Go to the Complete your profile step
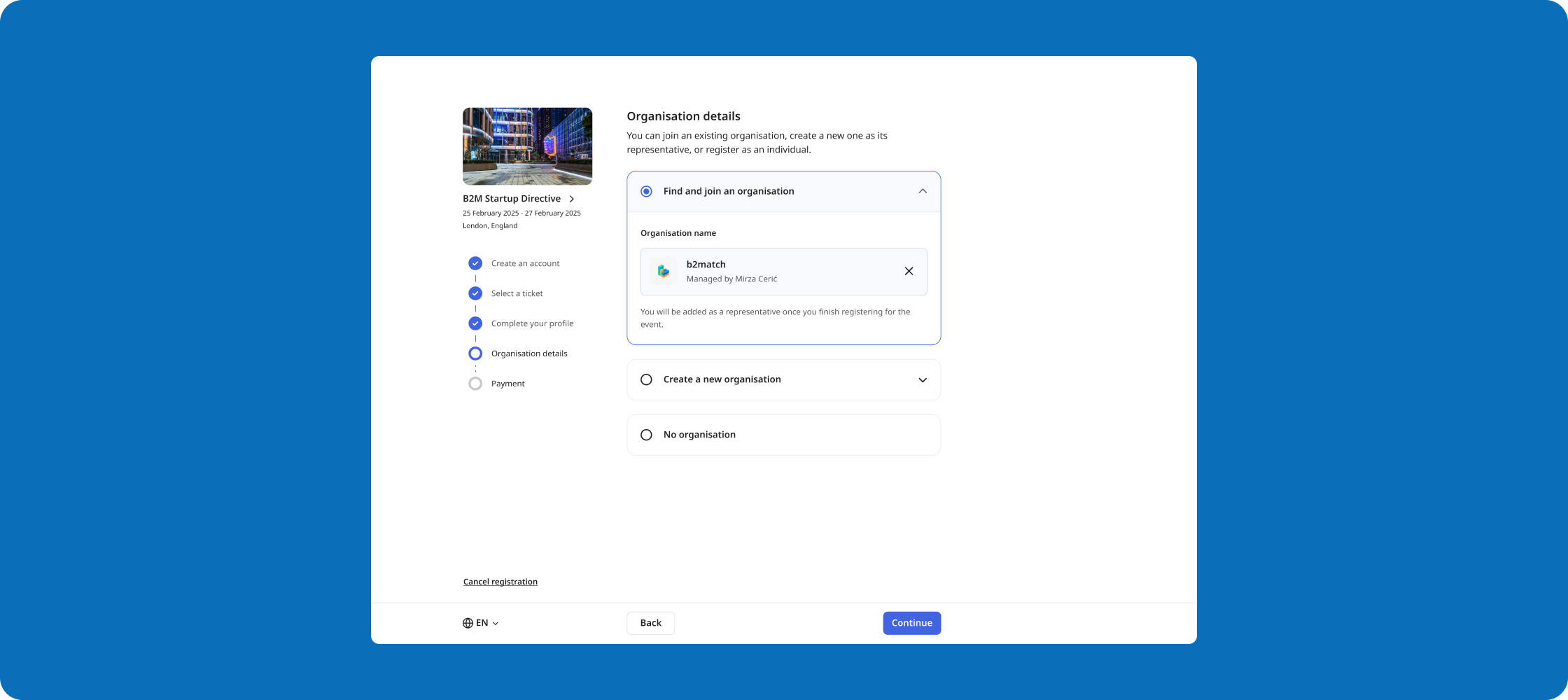Screen dimensions: 1568x700 [532, 323]
